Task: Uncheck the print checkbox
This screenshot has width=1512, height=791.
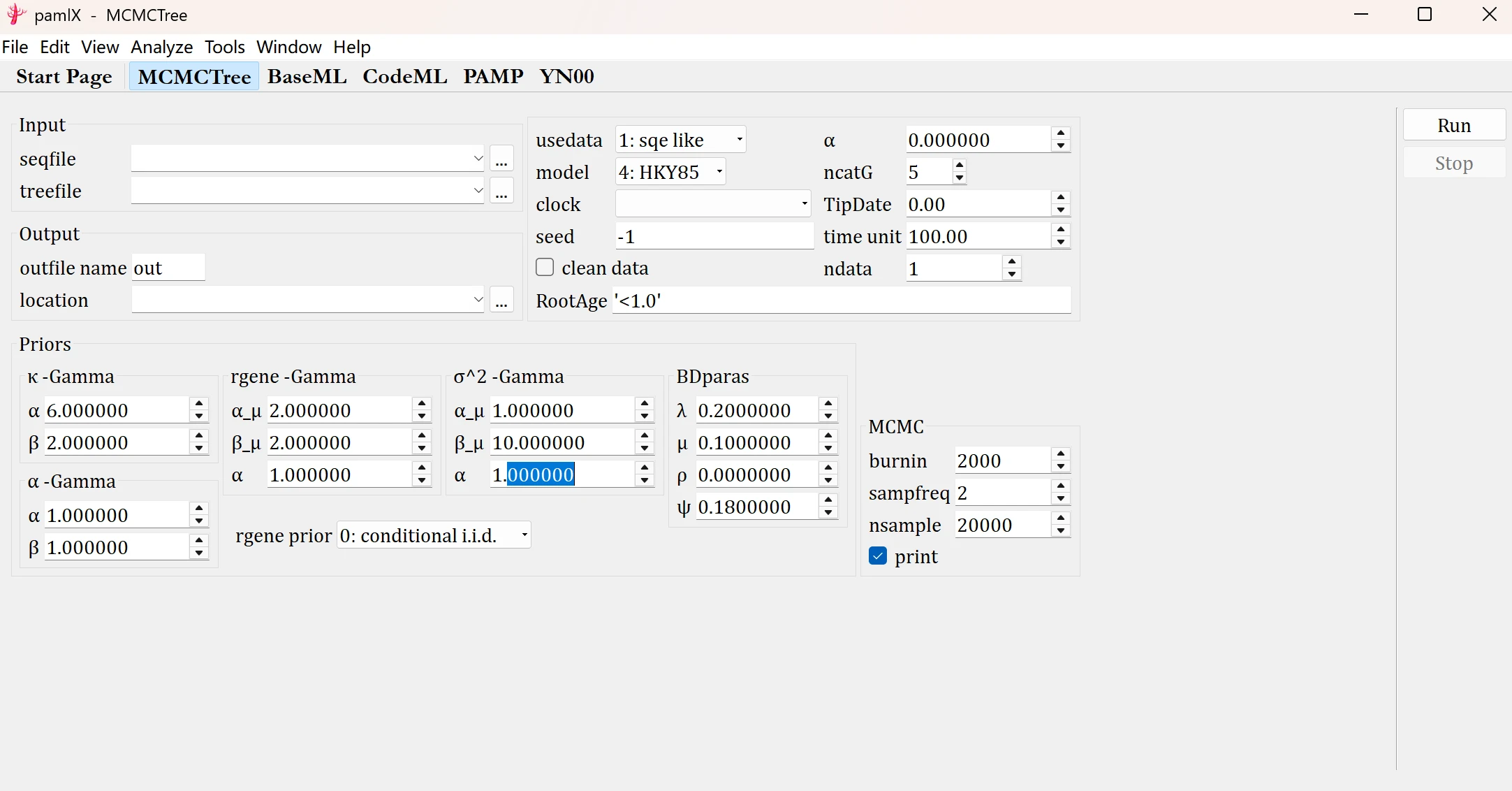Action: coord(878,556)
